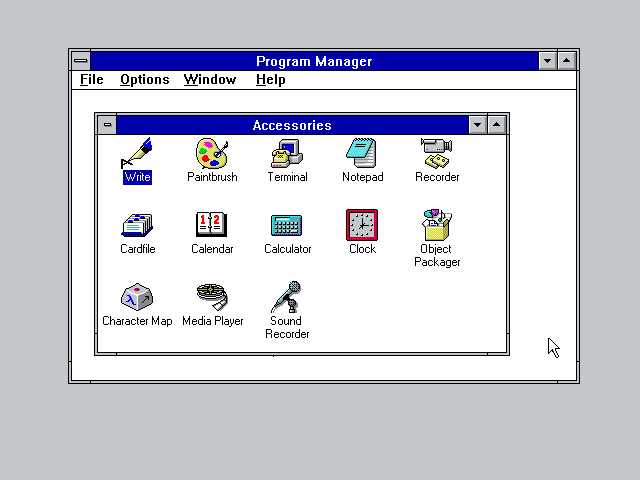
Task: Open the Accessories window control menu box
Action: point(107,125)
